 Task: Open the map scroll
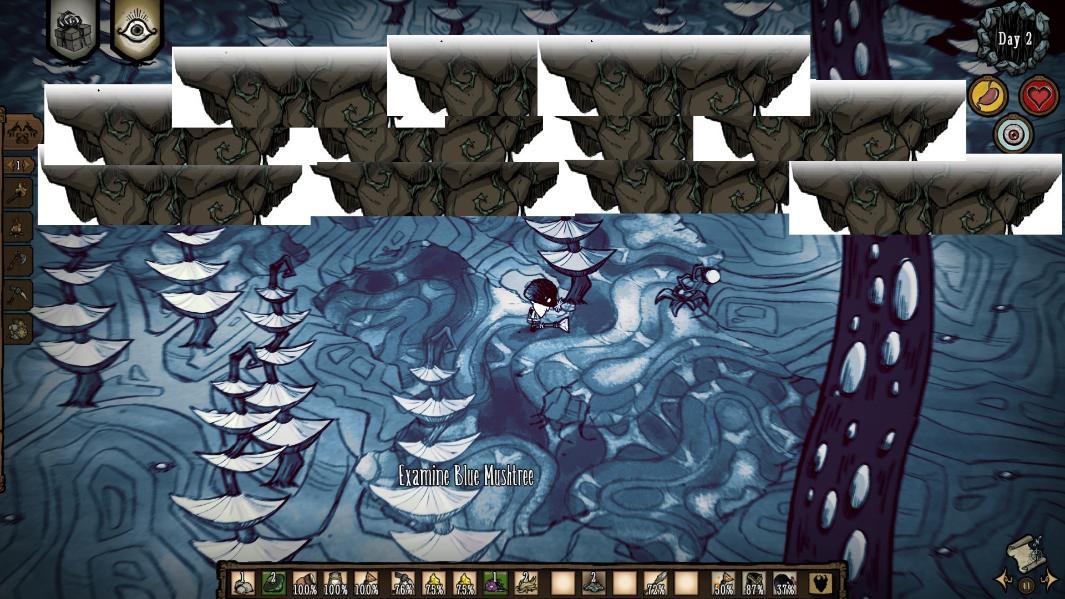pos(1026,553)
